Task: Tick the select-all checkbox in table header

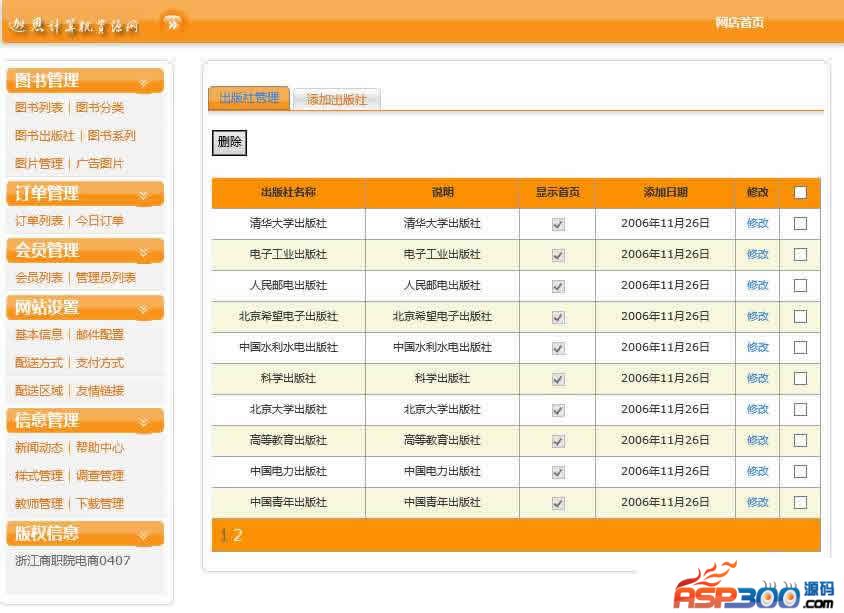Action: [800, 193]
